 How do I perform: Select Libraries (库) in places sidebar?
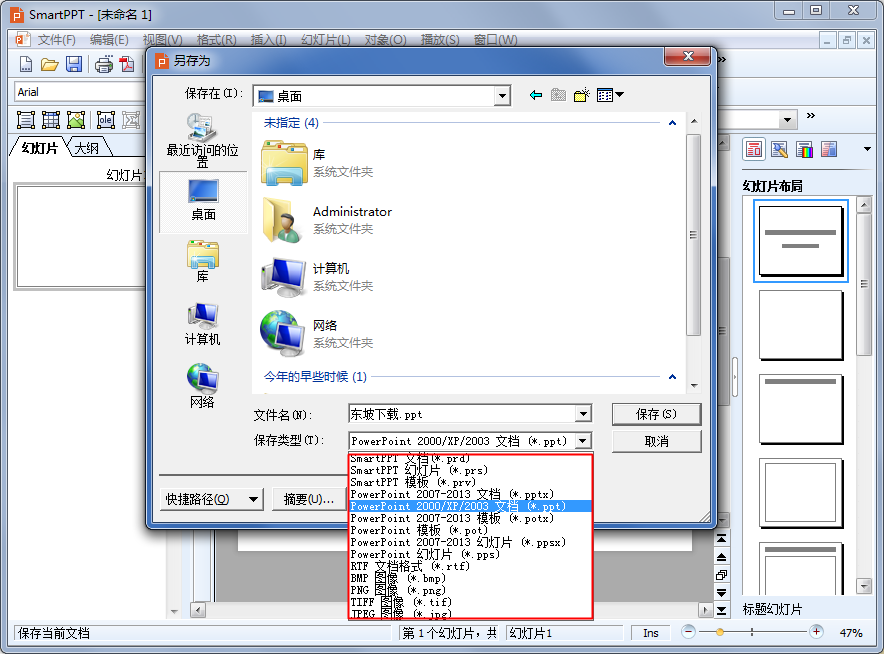click(202, 262)
